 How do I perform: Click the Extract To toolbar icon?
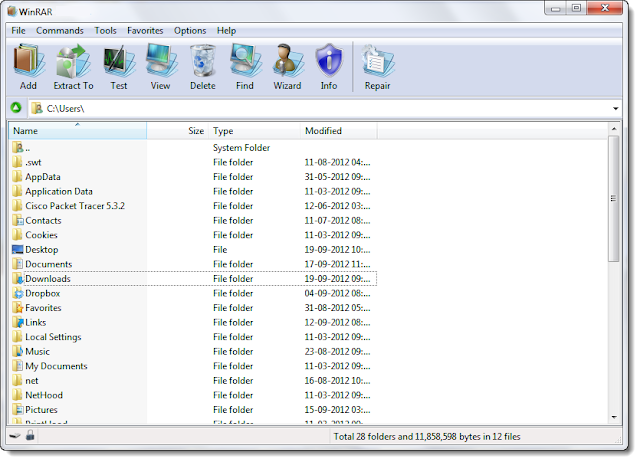73,61
